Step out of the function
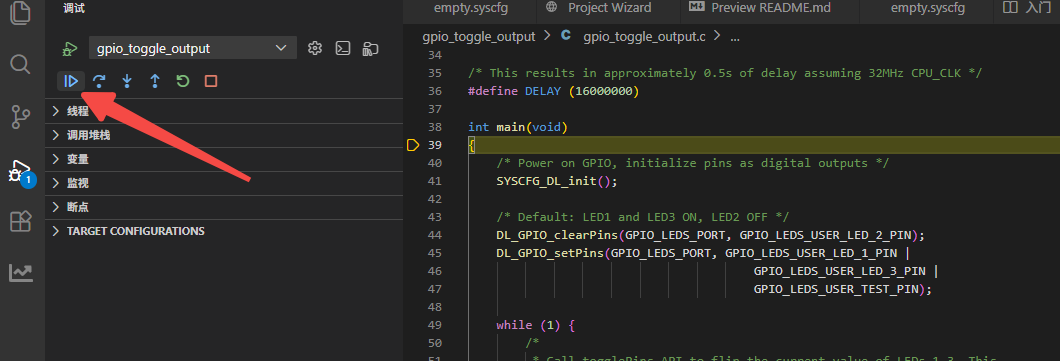 (x=155, y=81)
